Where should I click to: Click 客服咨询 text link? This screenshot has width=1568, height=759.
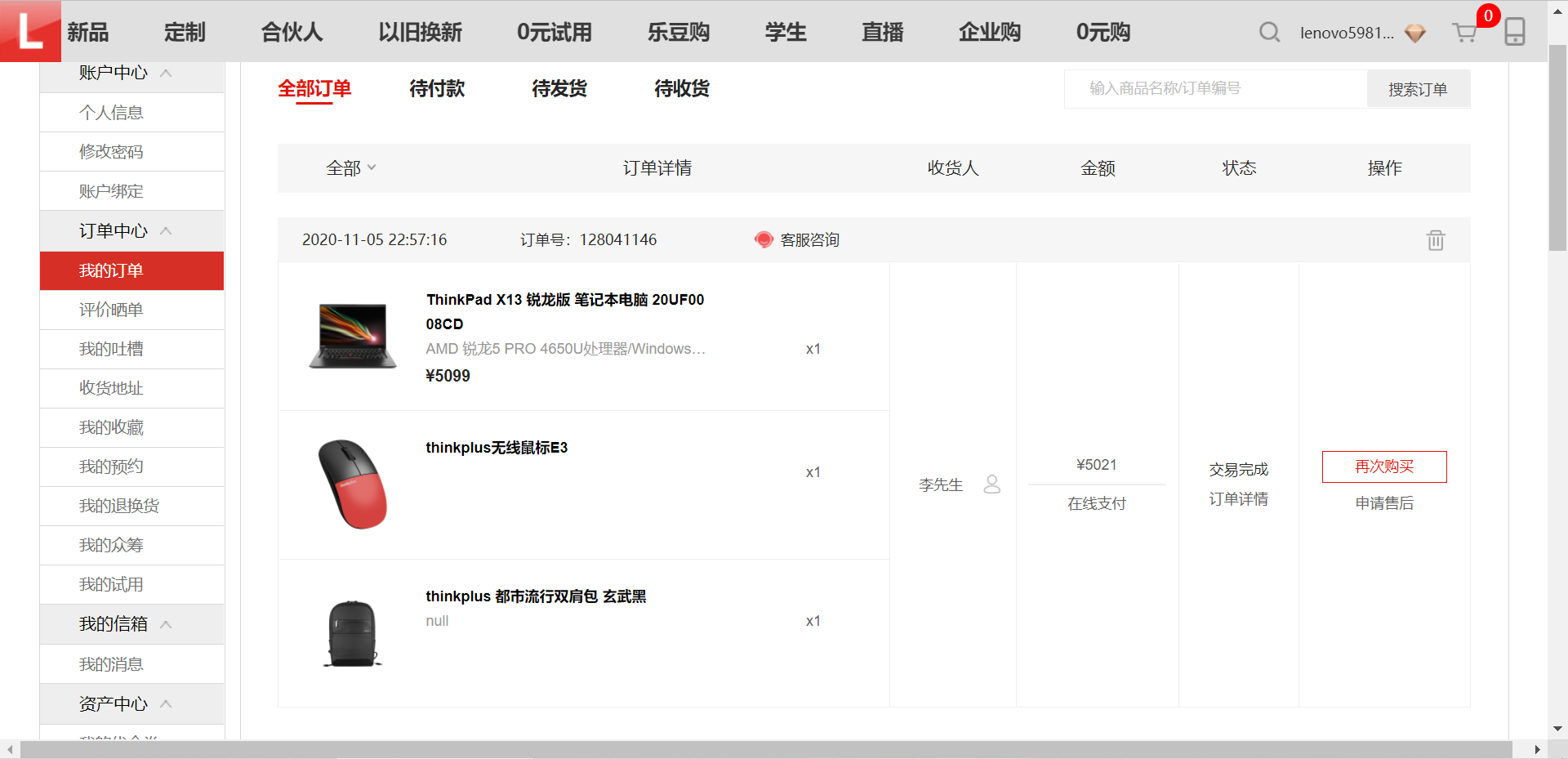click(809, 239)
